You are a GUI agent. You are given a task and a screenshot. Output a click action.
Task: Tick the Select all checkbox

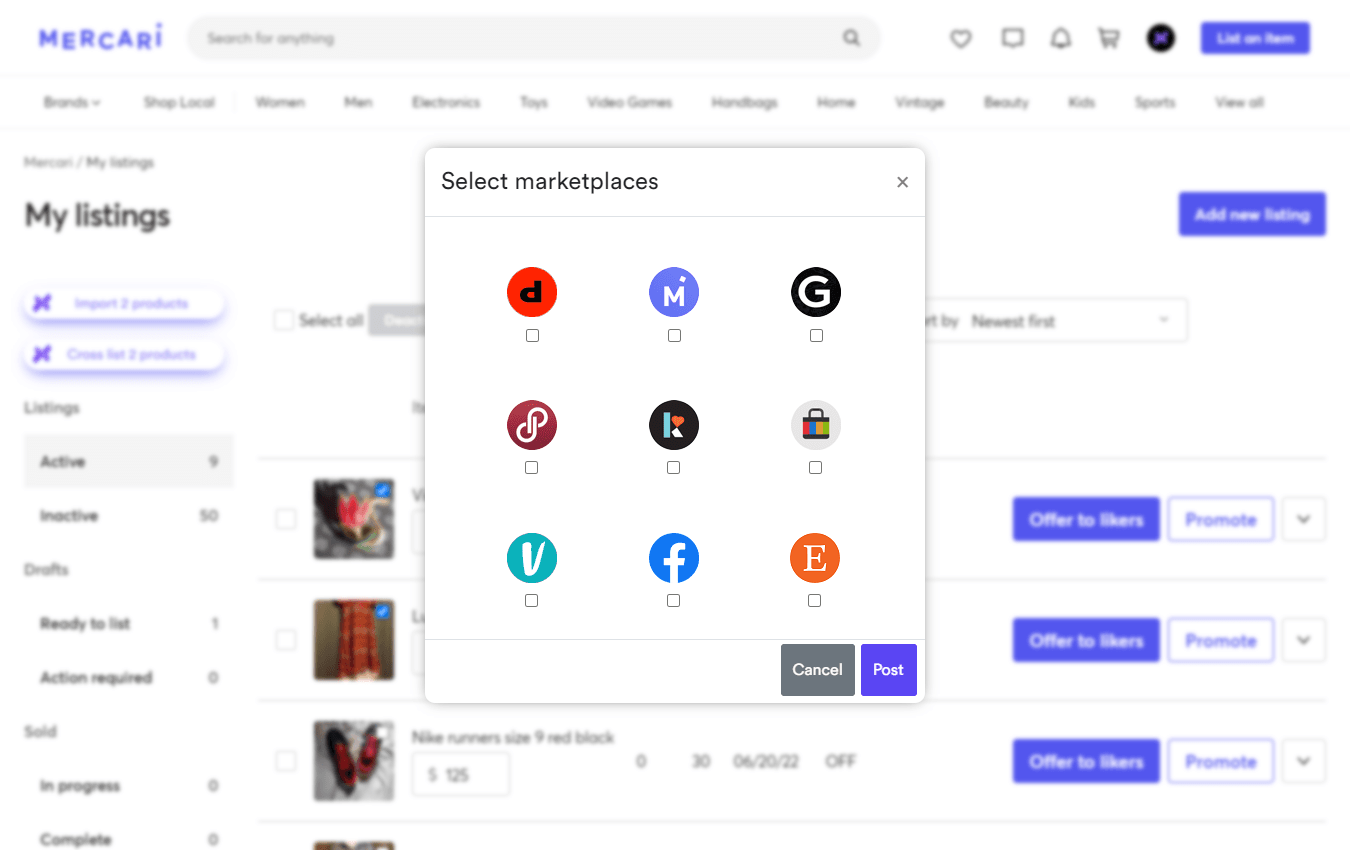coord(284,320)
